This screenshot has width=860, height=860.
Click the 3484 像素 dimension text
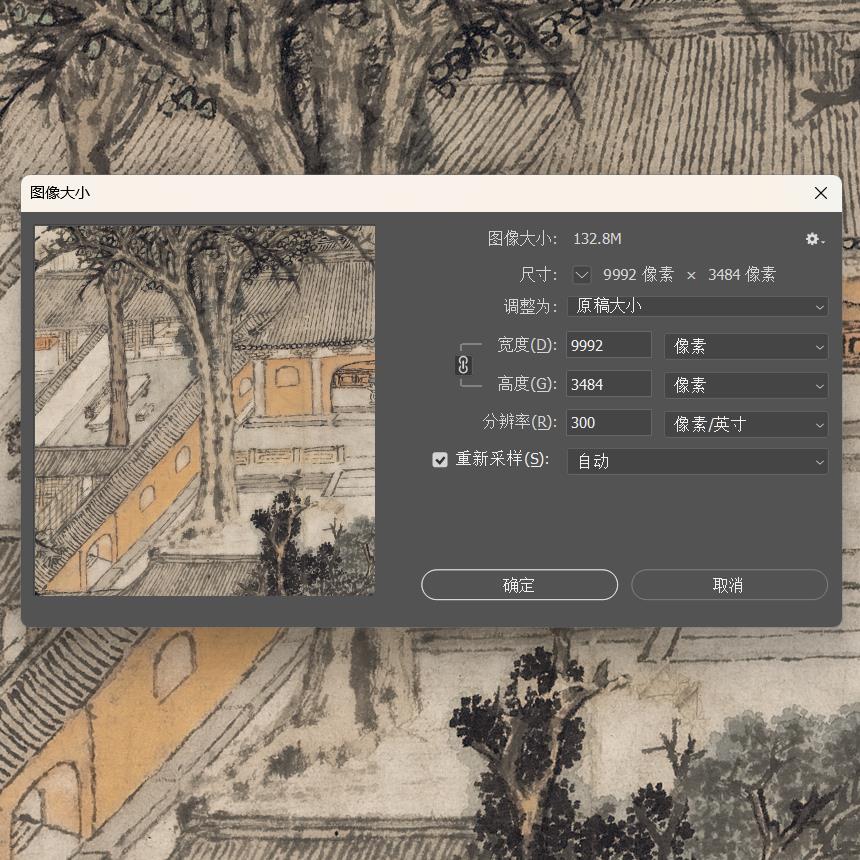click(742, 274)
